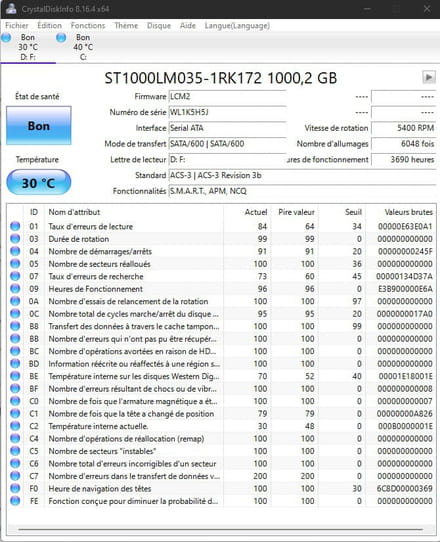Click the Fonctionnalités field S.M.A.R.T., APM, NCQ
This screenshot has height=542, width=440.
point(302,191)
